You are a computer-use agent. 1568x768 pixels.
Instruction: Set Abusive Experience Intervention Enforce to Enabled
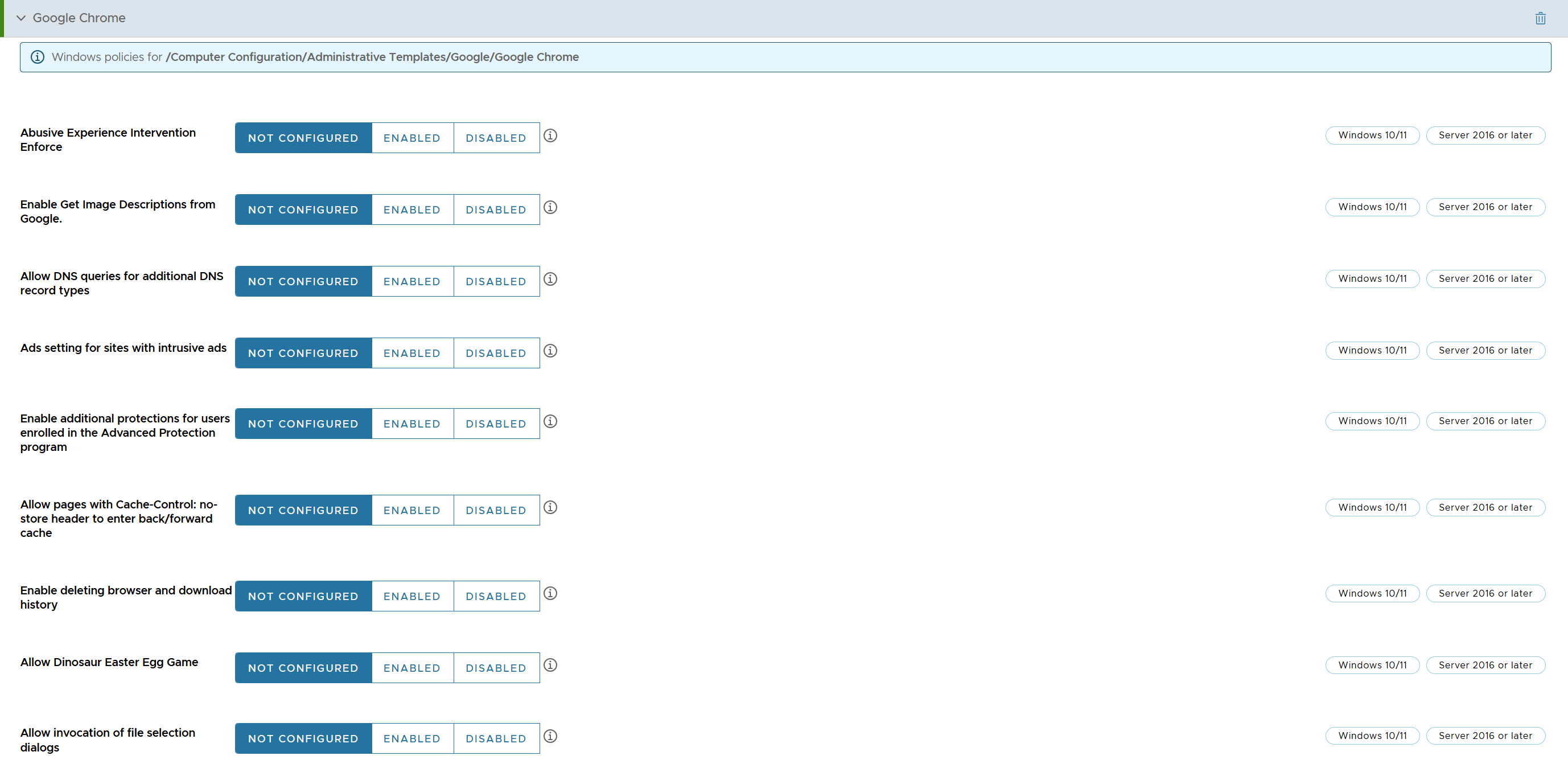[412, 138]
